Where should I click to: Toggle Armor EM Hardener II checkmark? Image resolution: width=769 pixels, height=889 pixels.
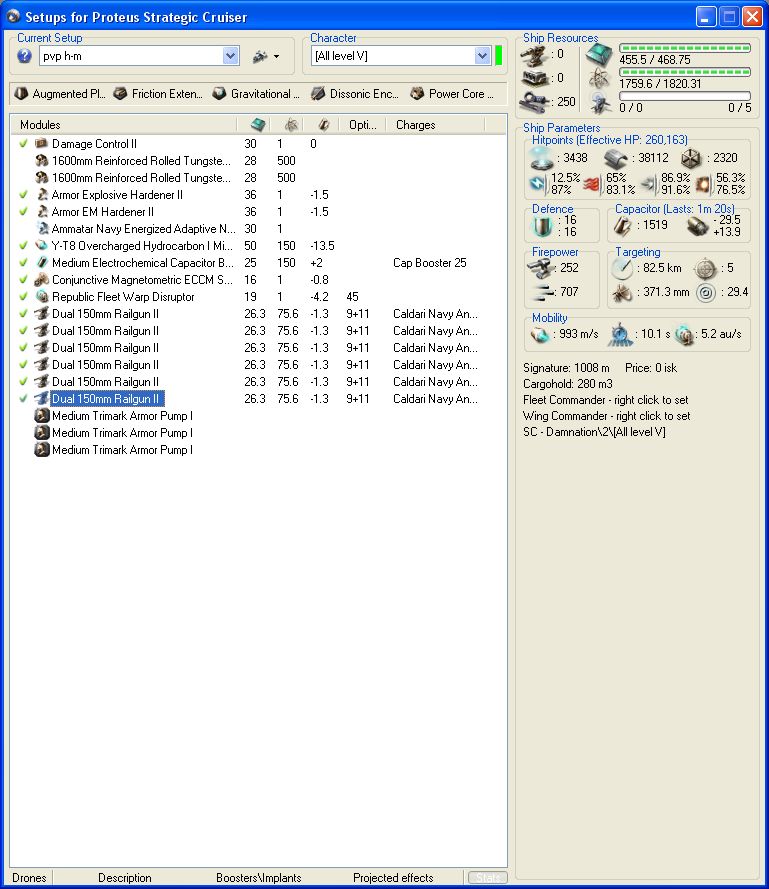click(23, 212)
